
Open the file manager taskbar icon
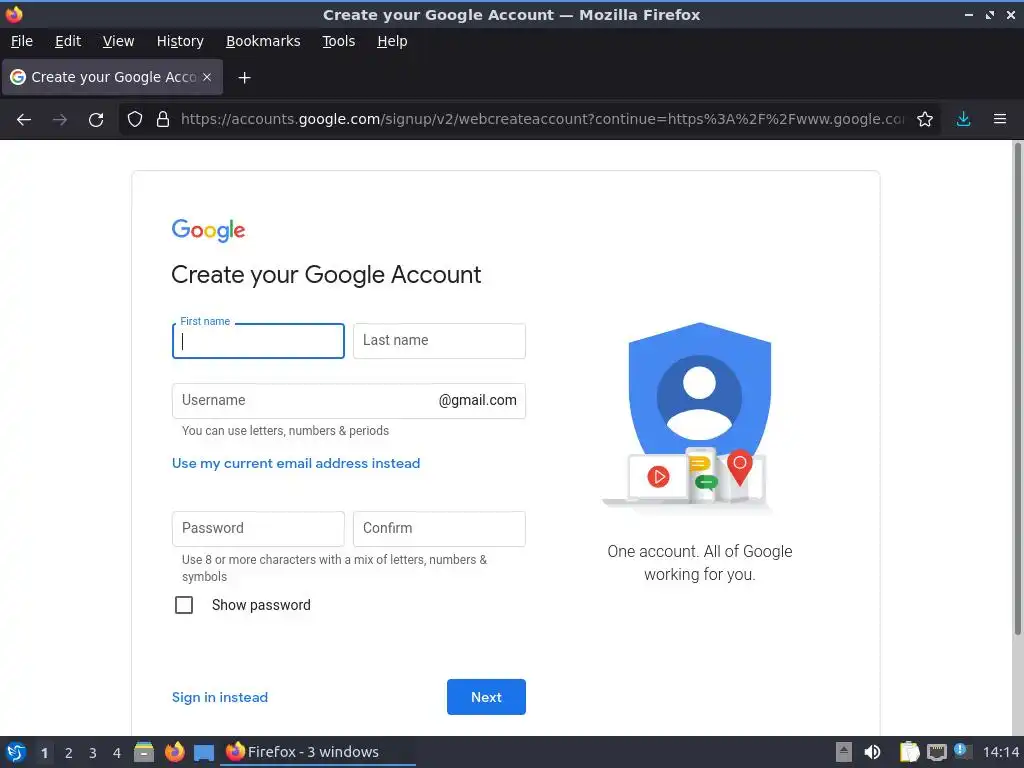pos(144,752)
